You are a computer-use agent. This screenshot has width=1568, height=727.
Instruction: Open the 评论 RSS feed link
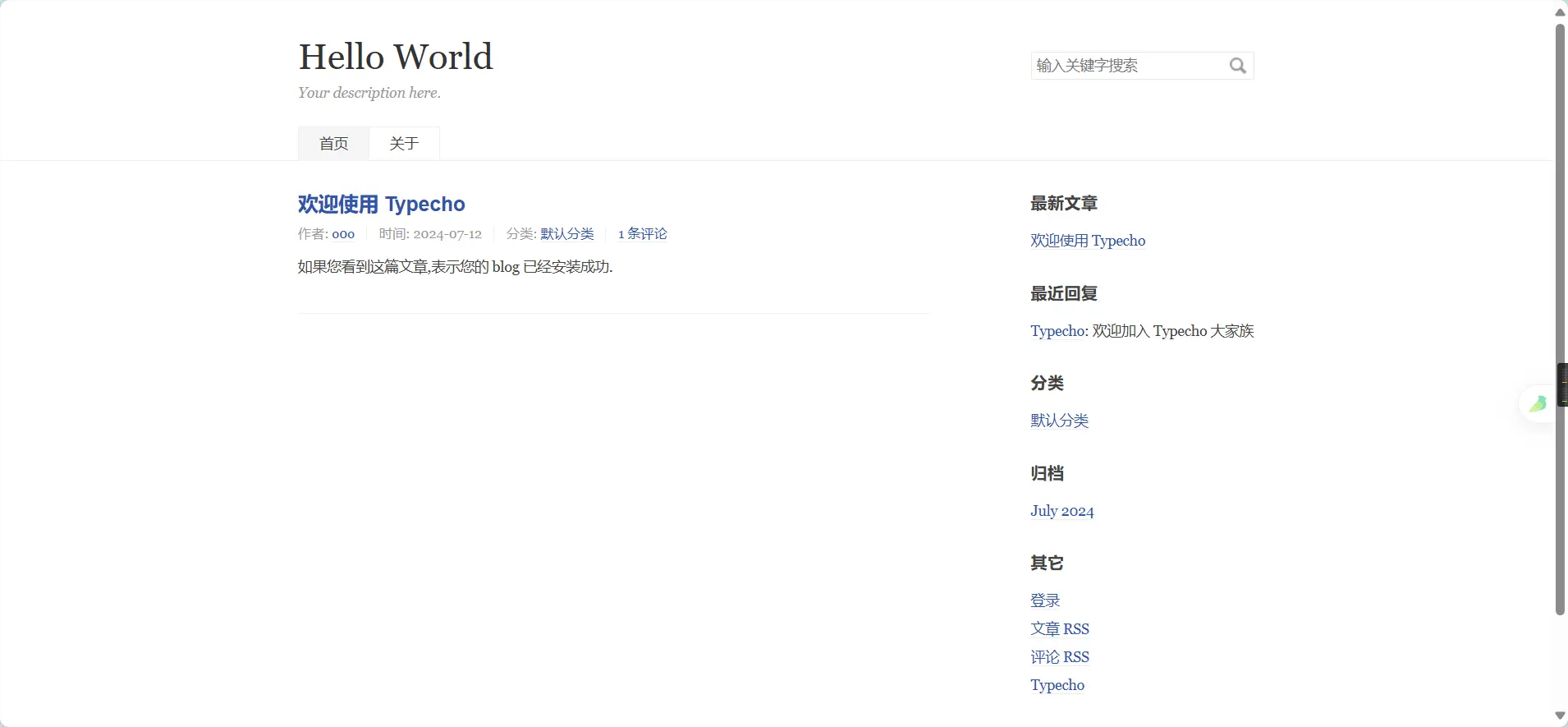click(x=1060, y=657)
